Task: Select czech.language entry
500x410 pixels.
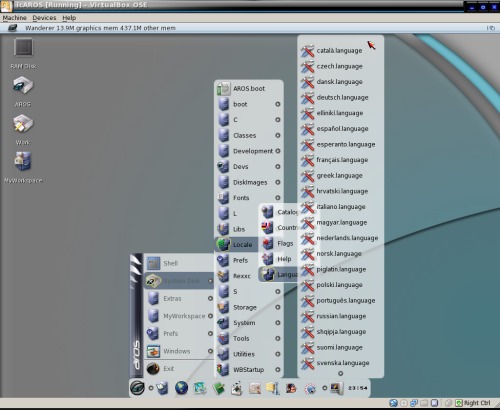Action: 340,66
